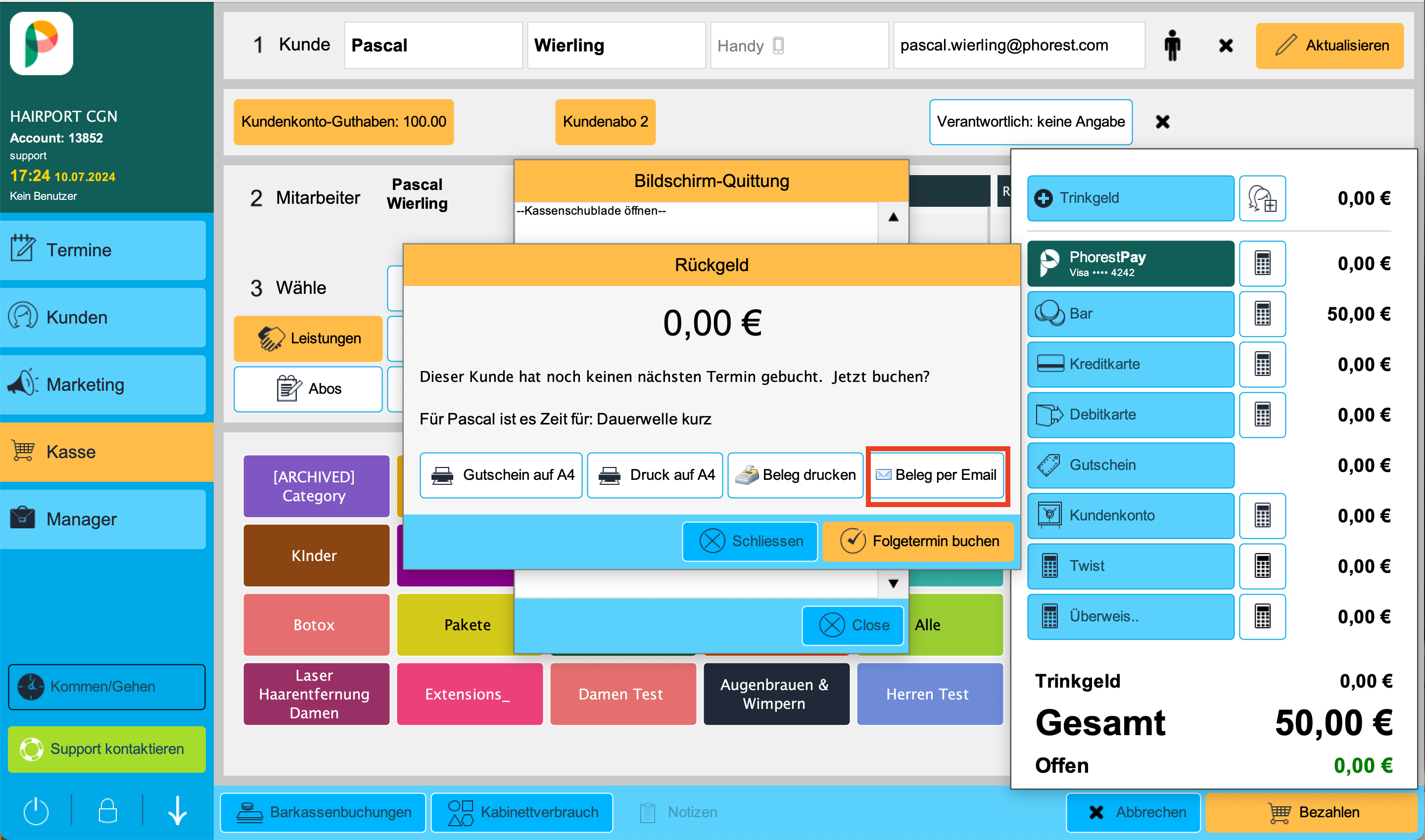1425x840 pixels.
Task: Select the Extensions_ category tile
Action: point(470,694)
